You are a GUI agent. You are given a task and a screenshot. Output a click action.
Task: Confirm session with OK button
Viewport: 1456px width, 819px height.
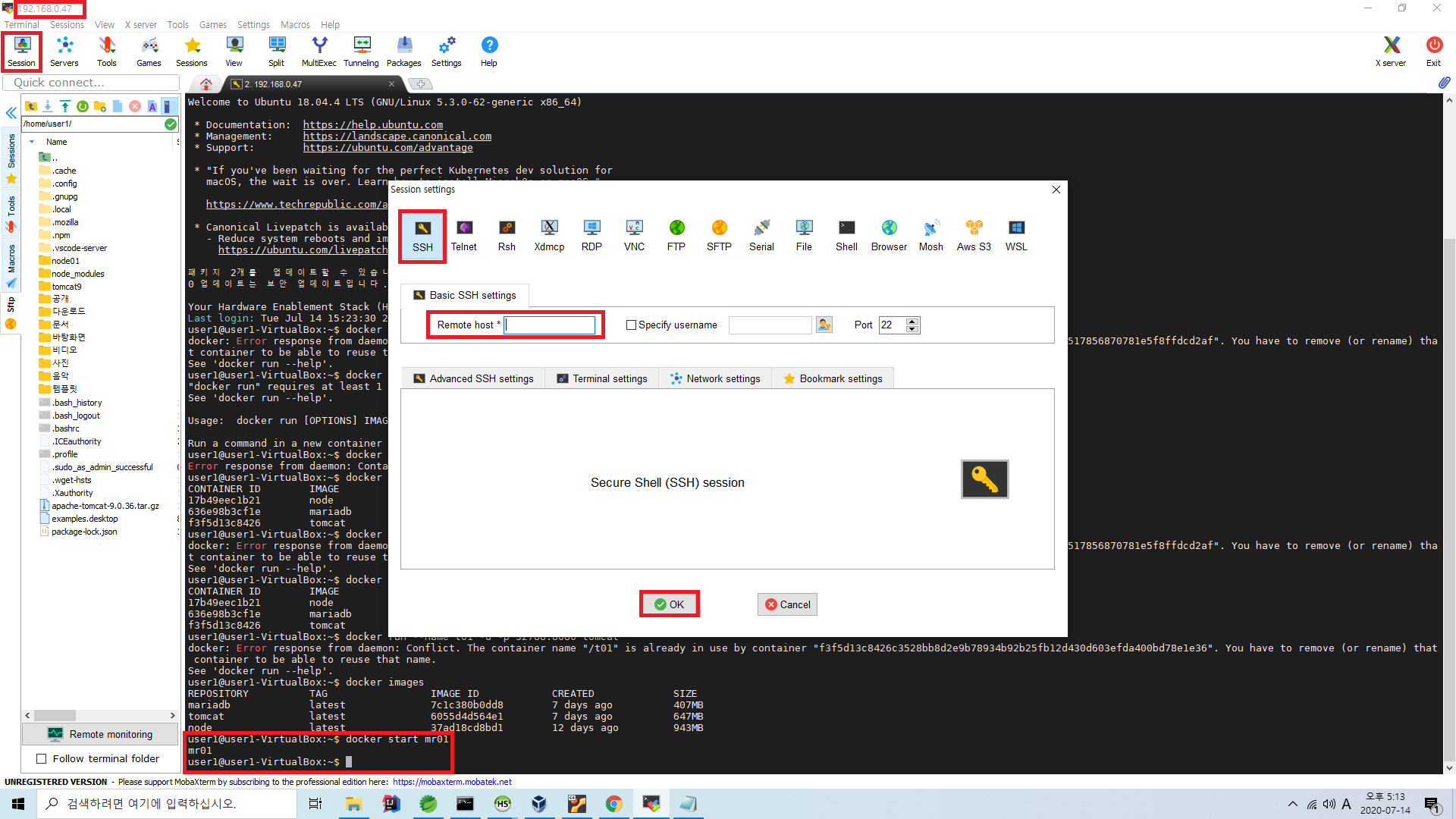[x=669, y=604]
